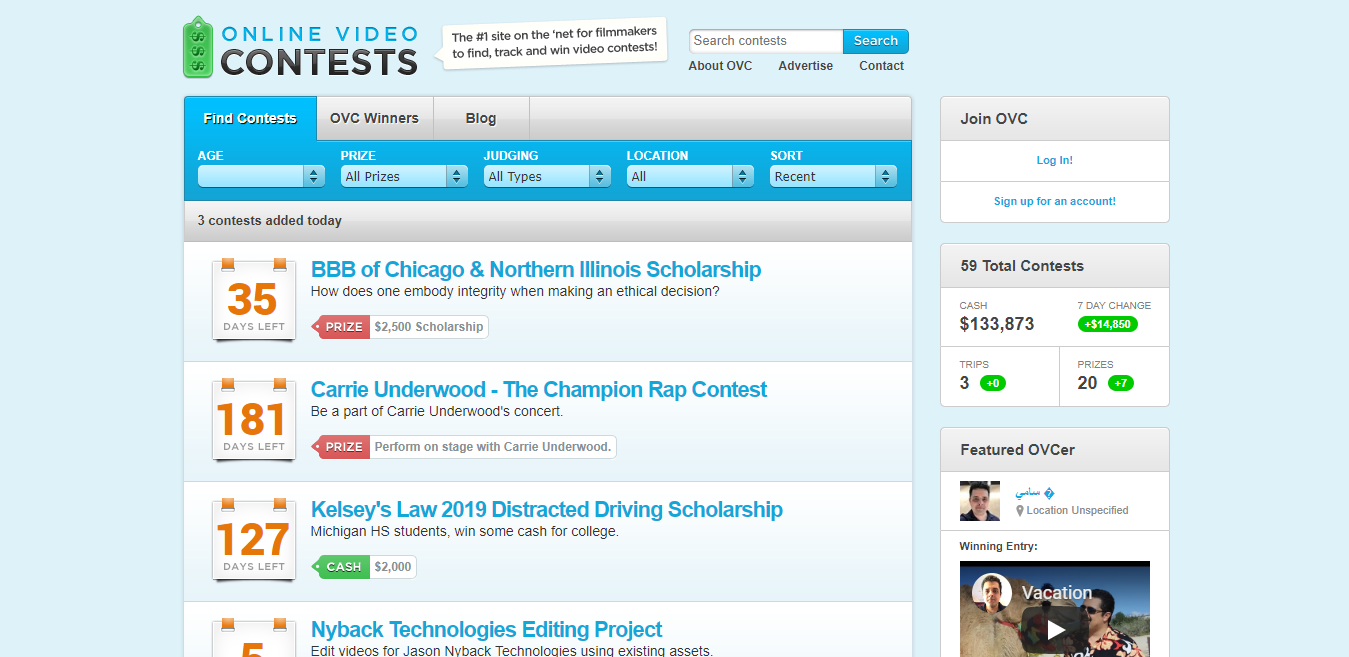Click the 127 days left calendar icon
Viewport: 1349px width, 657px height.
[253, 540]
